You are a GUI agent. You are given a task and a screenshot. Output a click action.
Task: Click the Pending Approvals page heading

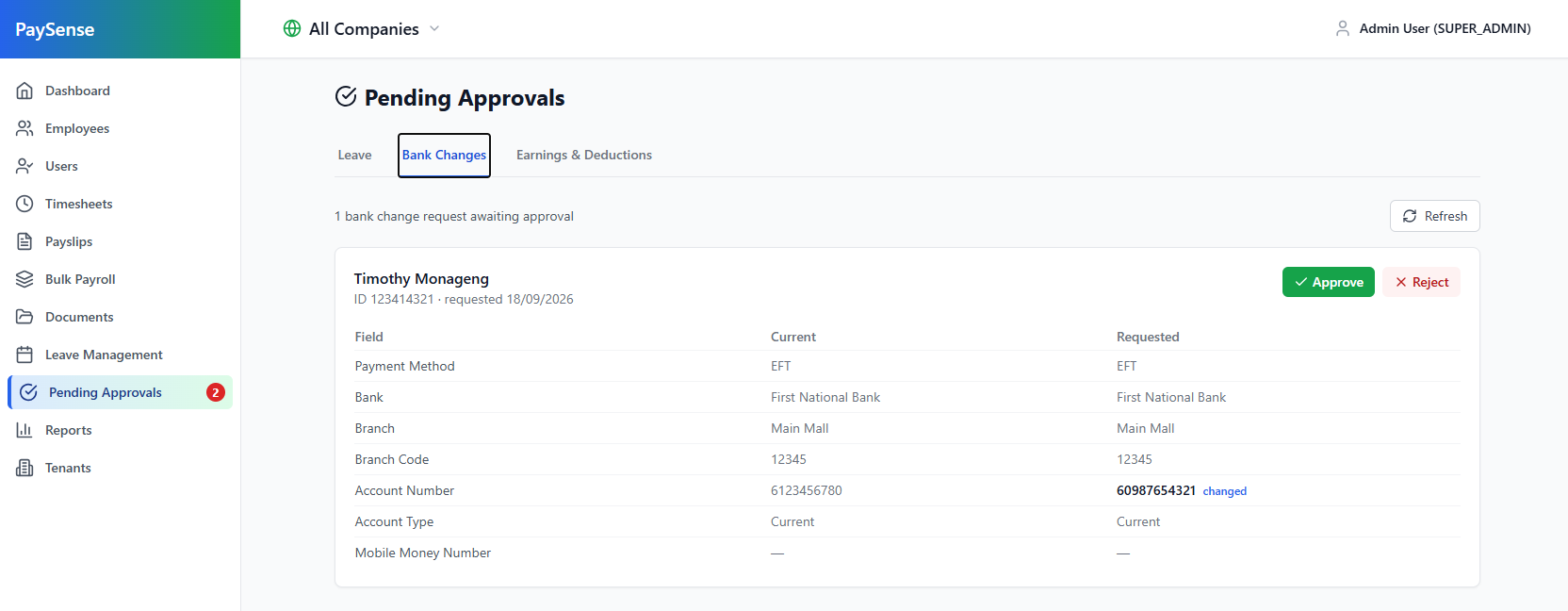pos(465,98)
